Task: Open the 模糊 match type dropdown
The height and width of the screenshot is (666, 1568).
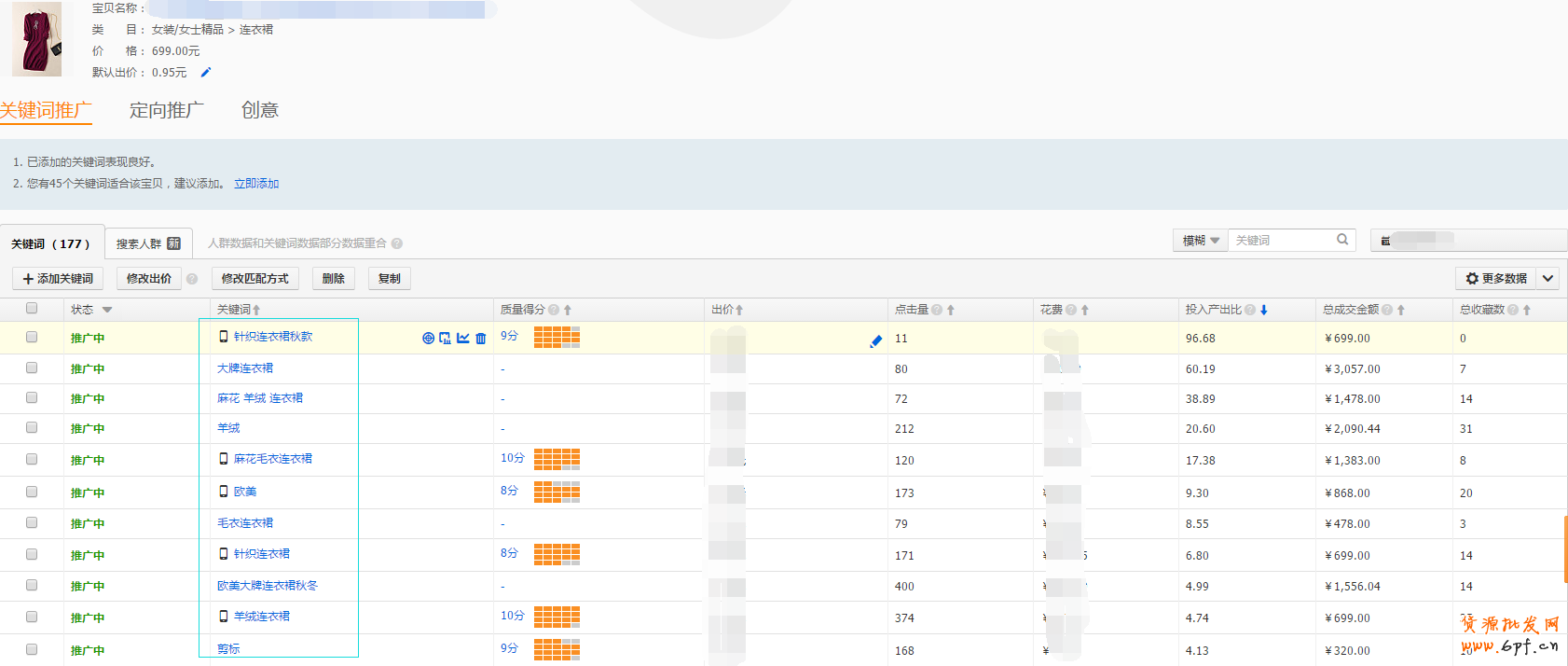Action: coord(1200,241)
